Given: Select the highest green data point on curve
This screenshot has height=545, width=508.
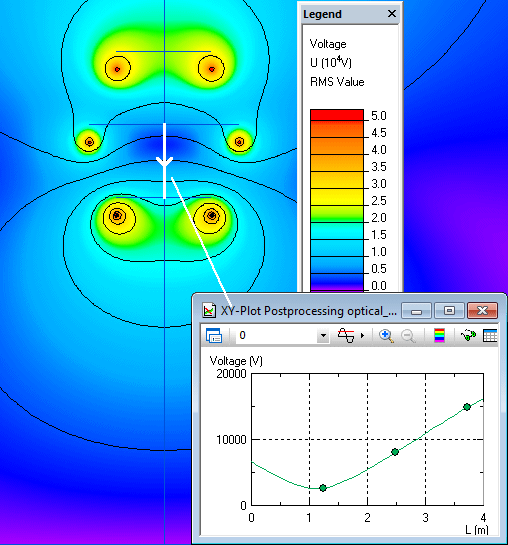Looking at the screenshot, I should point(467,407).
